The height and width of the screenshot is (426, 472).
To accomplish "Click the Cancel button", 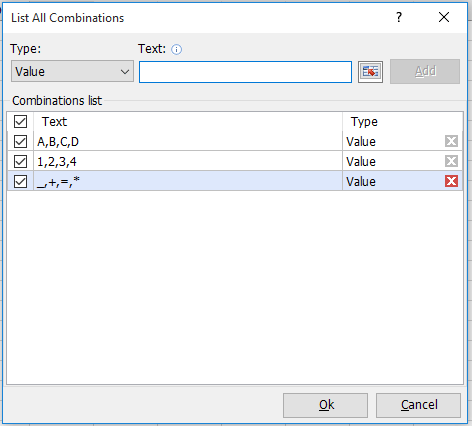I will click(419, 405).
